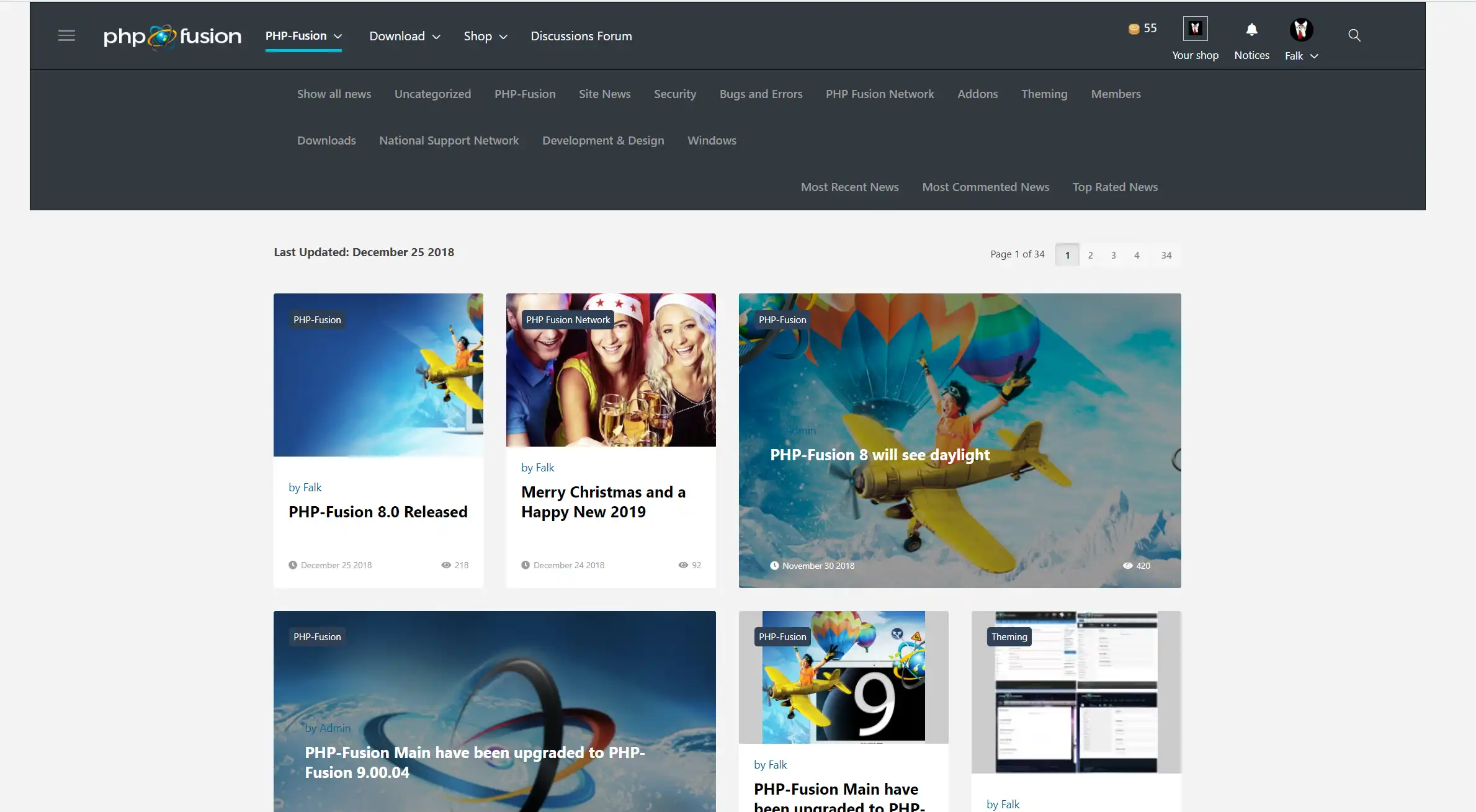
Task: Switch to Most Commented News filter
Action: tap(985, 187)
